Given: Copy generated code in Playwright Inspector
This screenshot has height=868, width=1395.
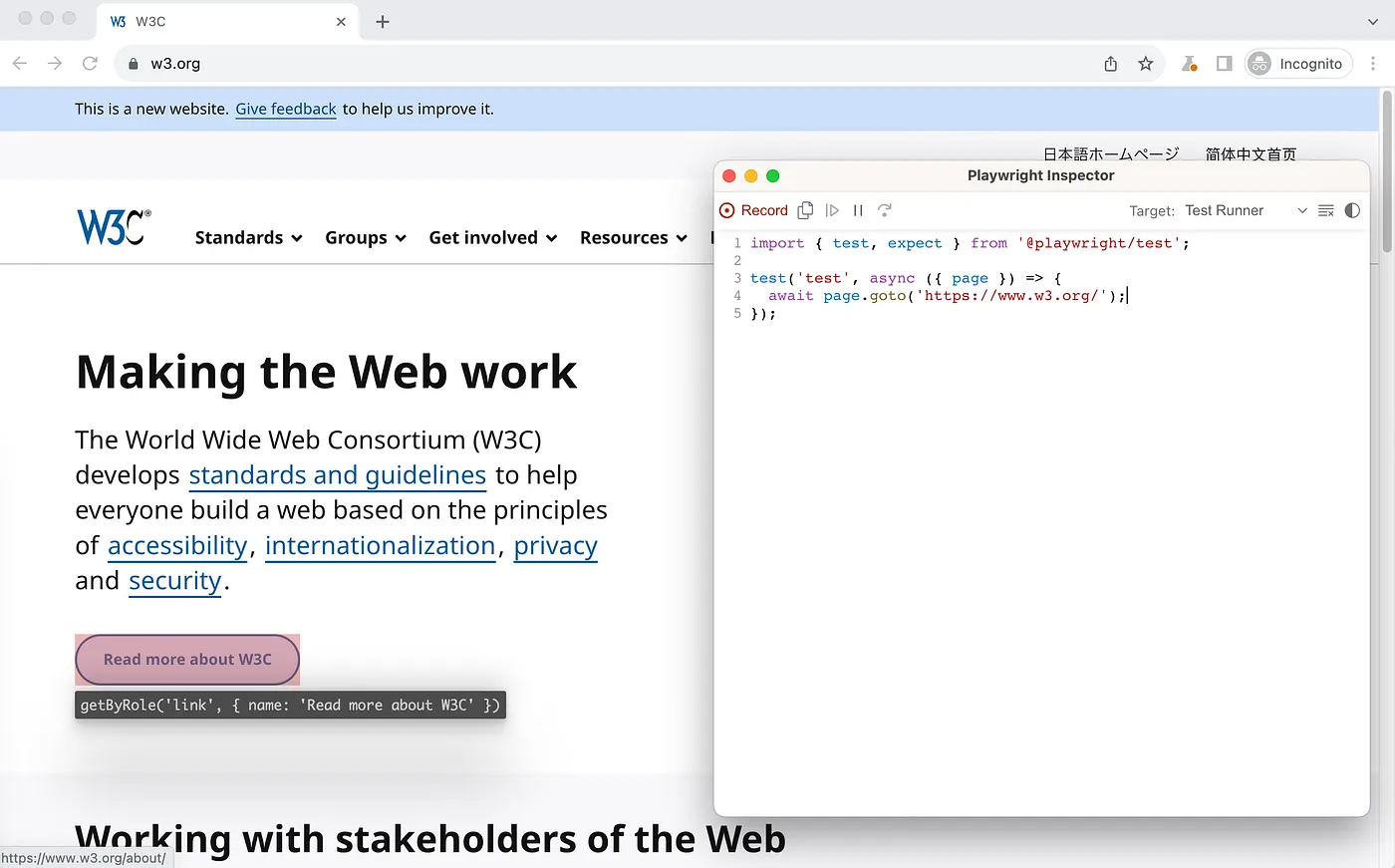Looking at the screenshot, I should tap(805, 210).
